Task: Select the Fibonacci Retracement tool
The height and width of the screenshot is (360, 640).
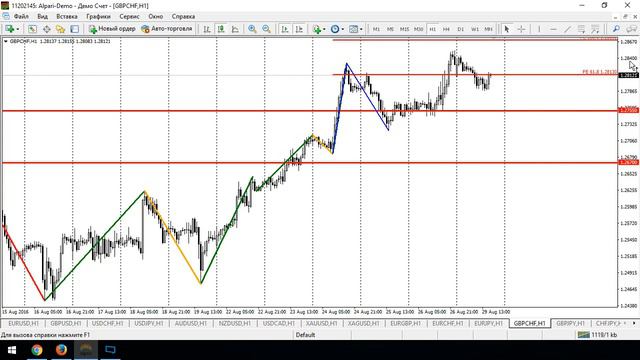Action: click(x=596, y=29)
